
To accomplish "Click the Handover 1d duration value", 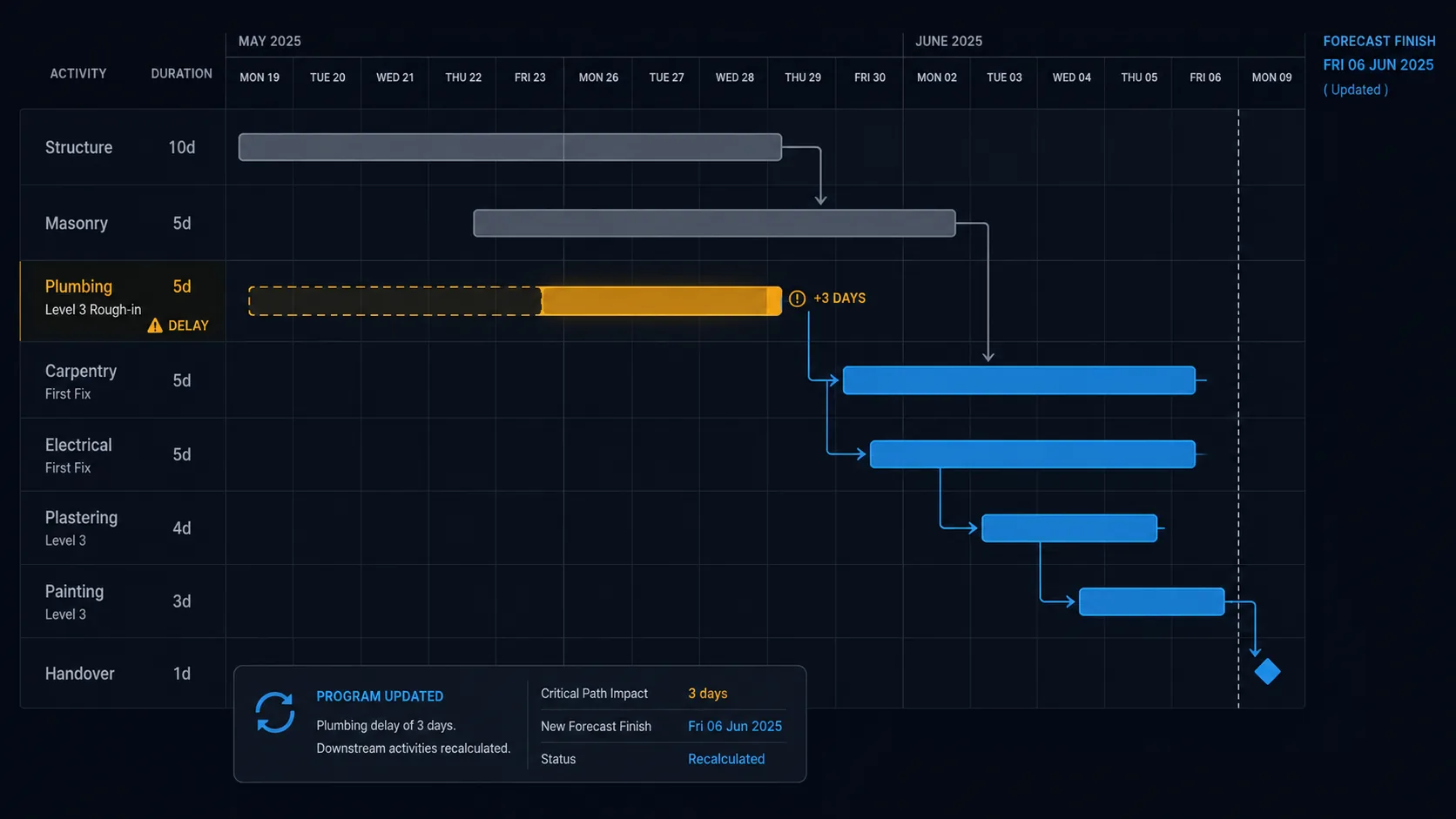I will click(181, 674).
